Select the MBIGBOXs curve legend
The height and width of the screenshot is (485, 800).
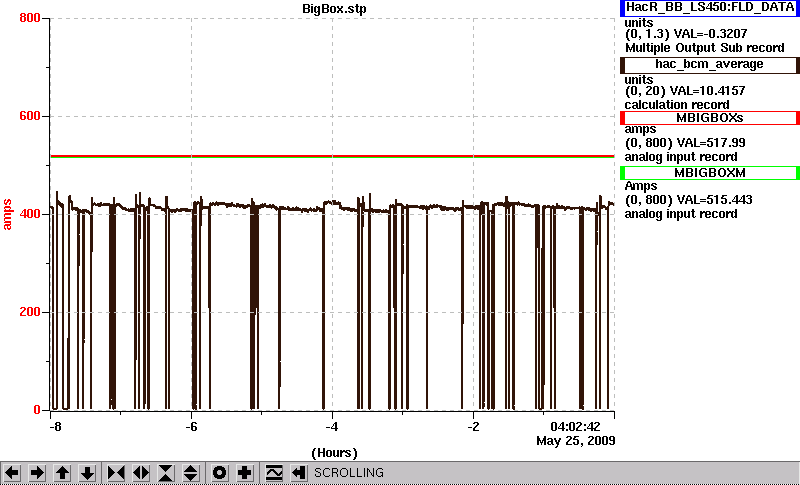[x=710, y=118]
